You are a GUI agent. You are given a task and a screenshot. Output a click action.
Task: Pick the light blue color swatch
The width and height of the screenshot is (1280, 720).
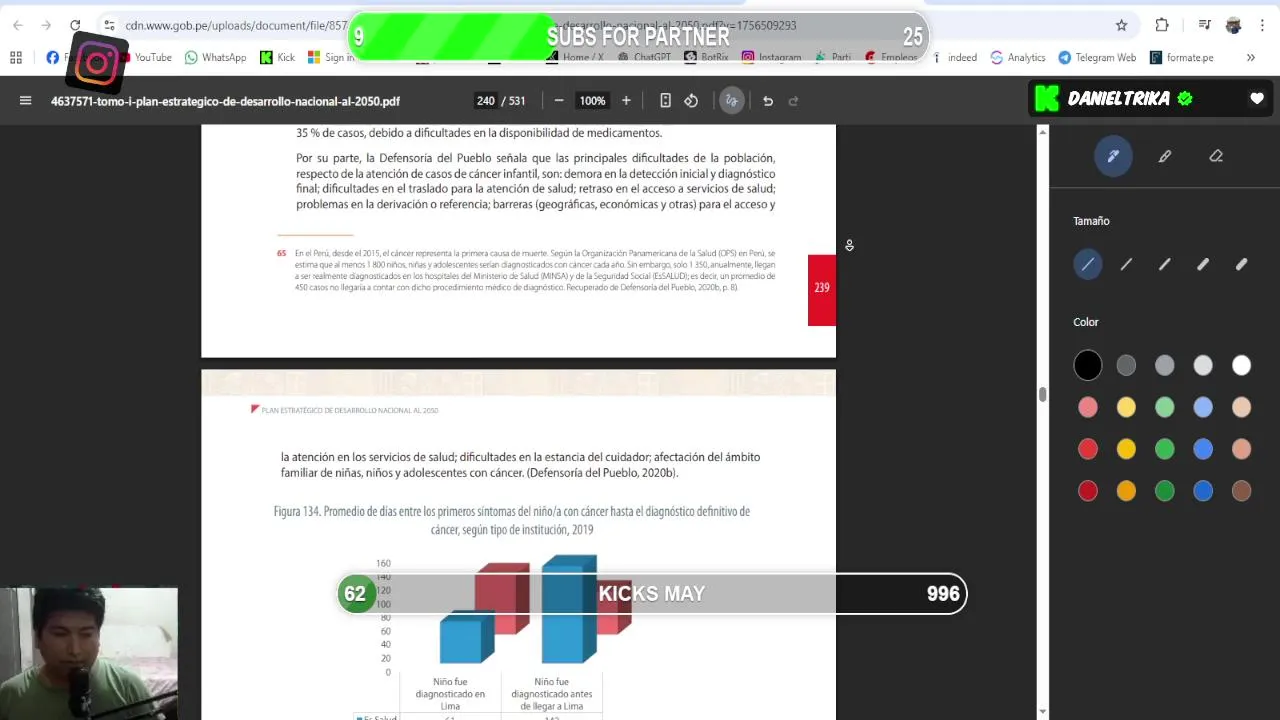click(x=1203, y=408)
